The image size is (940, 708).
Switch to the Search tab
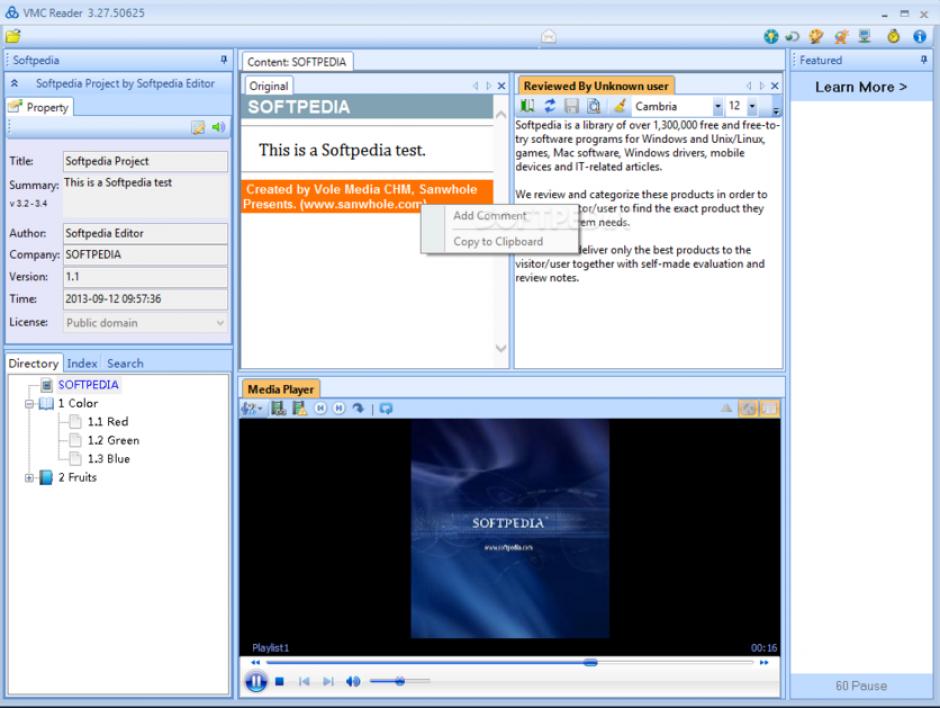pos(125,363)
